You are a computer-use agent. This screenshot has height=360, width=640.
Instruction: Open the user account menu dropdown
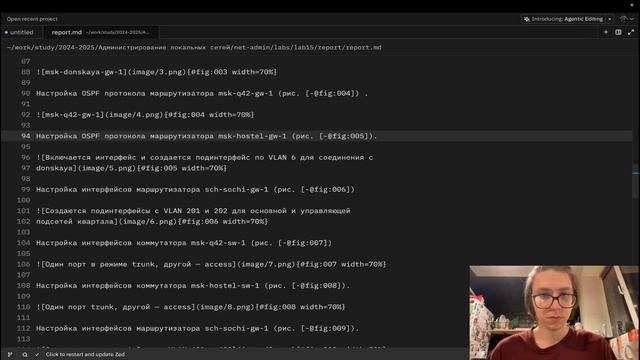[x=627, y=19]
